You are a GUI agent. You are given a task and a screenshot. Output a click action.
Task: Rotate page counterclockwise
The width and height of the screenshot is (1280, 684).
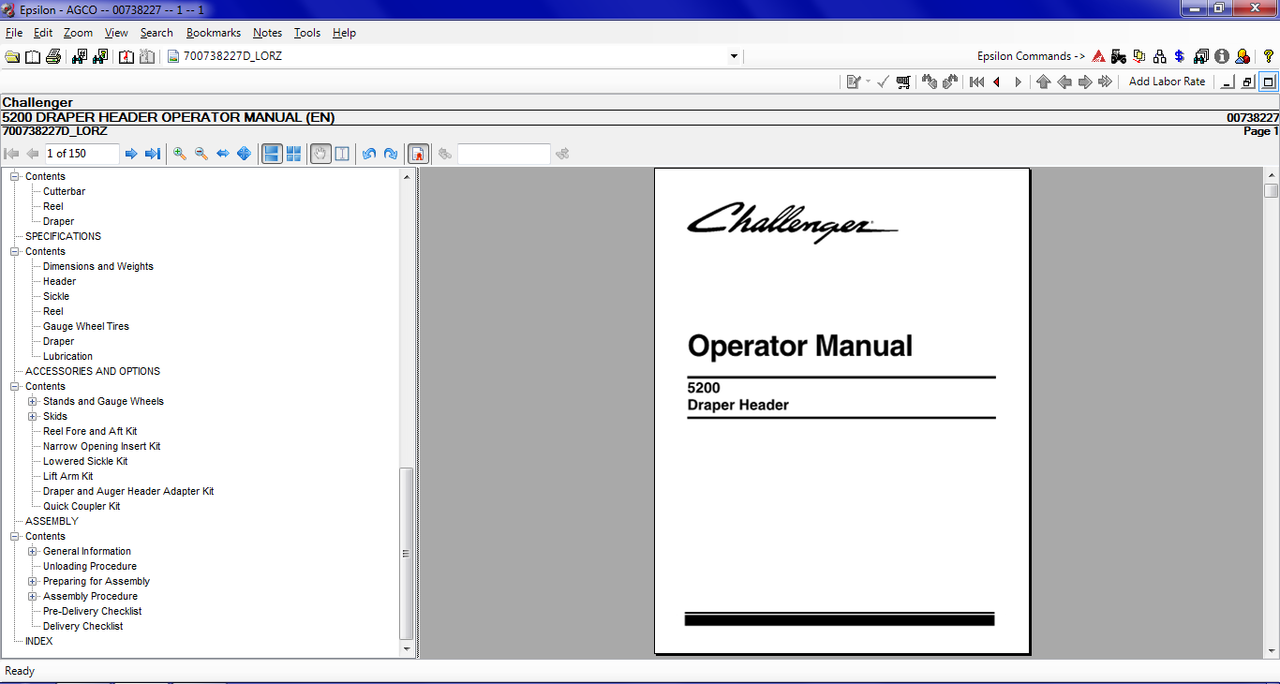click(x=369, y=153)
